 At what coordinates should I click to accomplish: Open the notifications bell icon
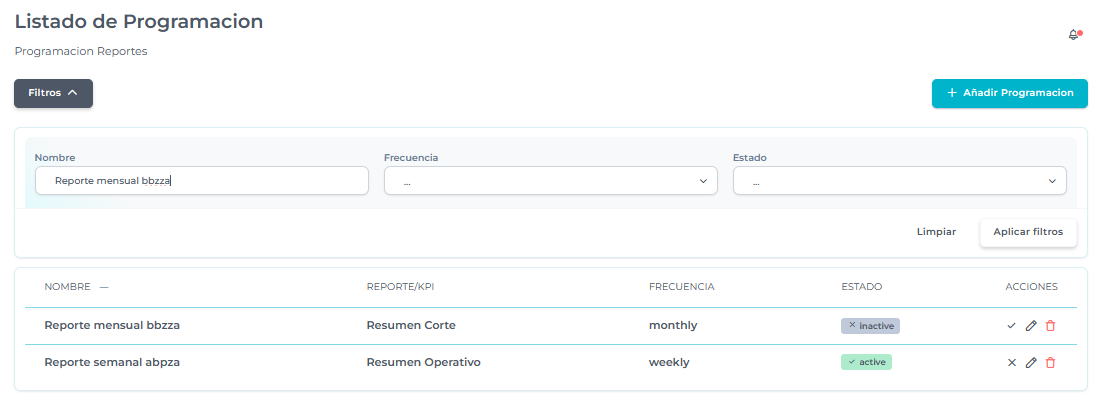pyautogui.click(x=1074, y=35)
